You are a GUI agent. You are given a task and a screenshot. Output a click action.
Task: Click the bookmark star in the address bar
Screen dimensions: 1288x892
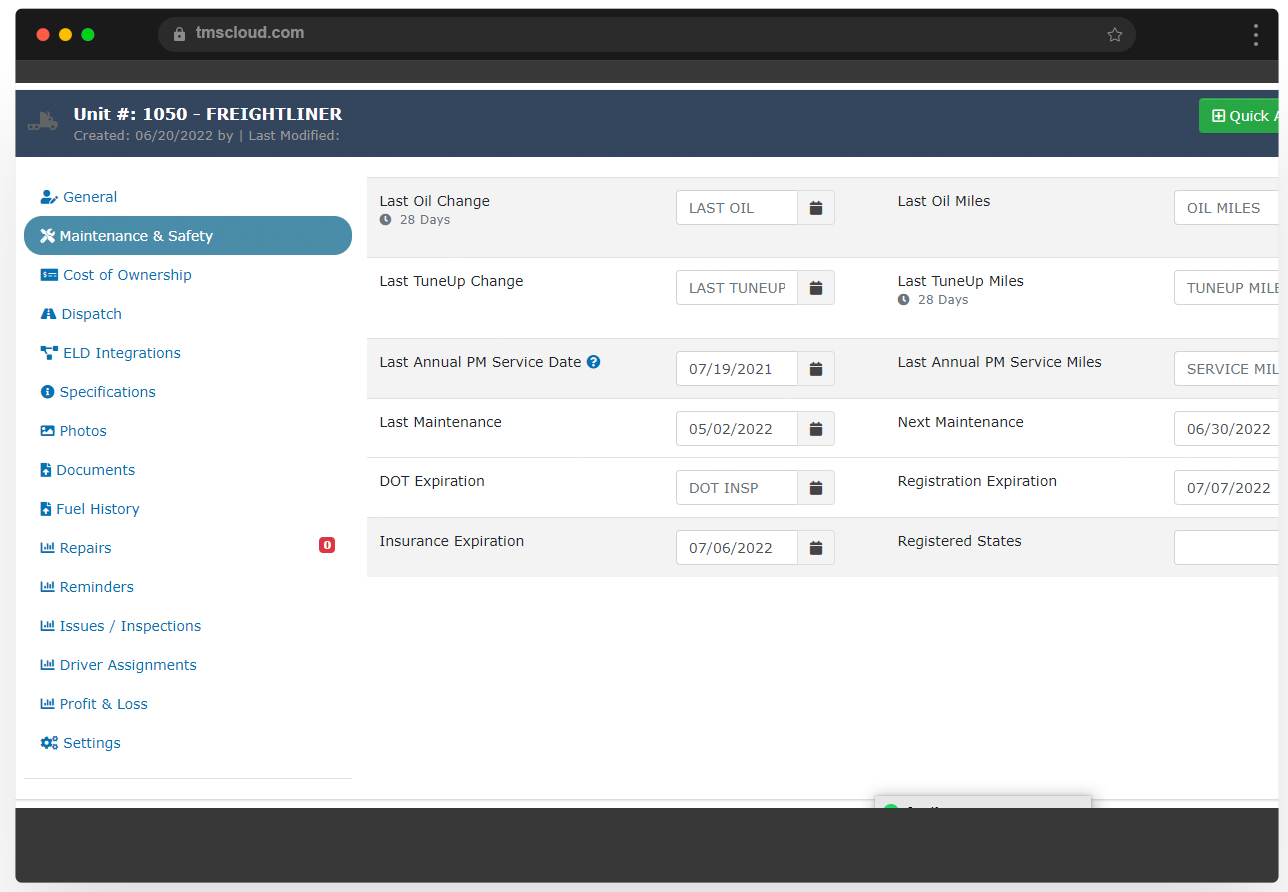click(1114, 33)
